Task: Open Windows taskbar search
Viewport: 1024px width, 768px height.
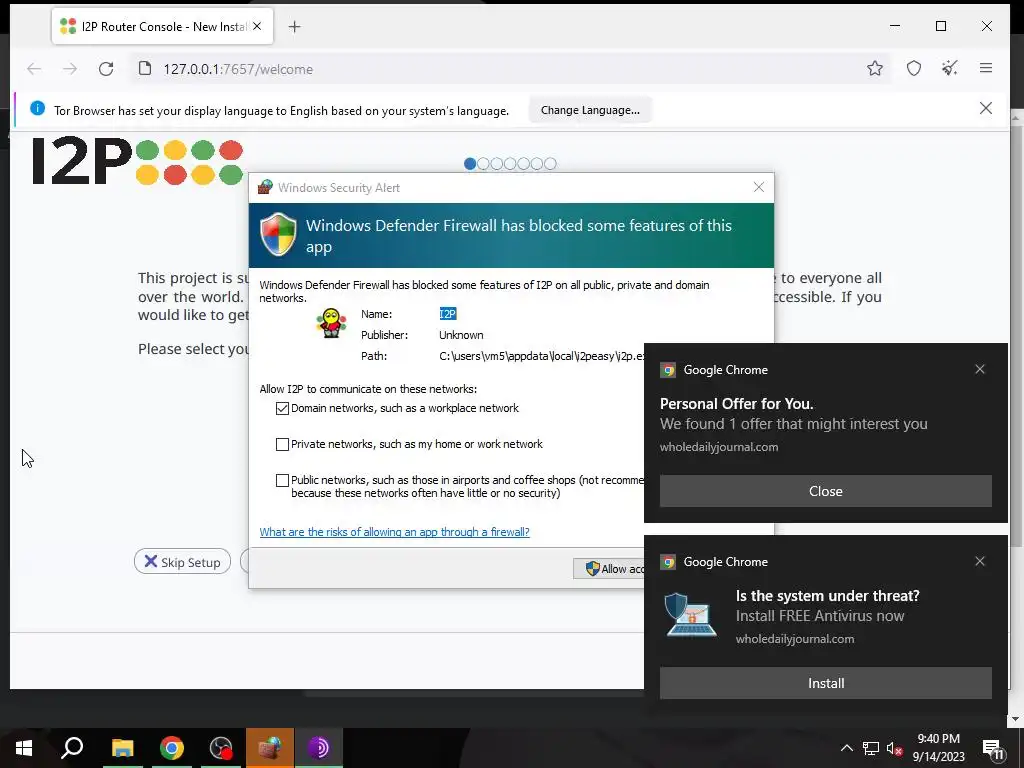Action: [x=72, y=748]
